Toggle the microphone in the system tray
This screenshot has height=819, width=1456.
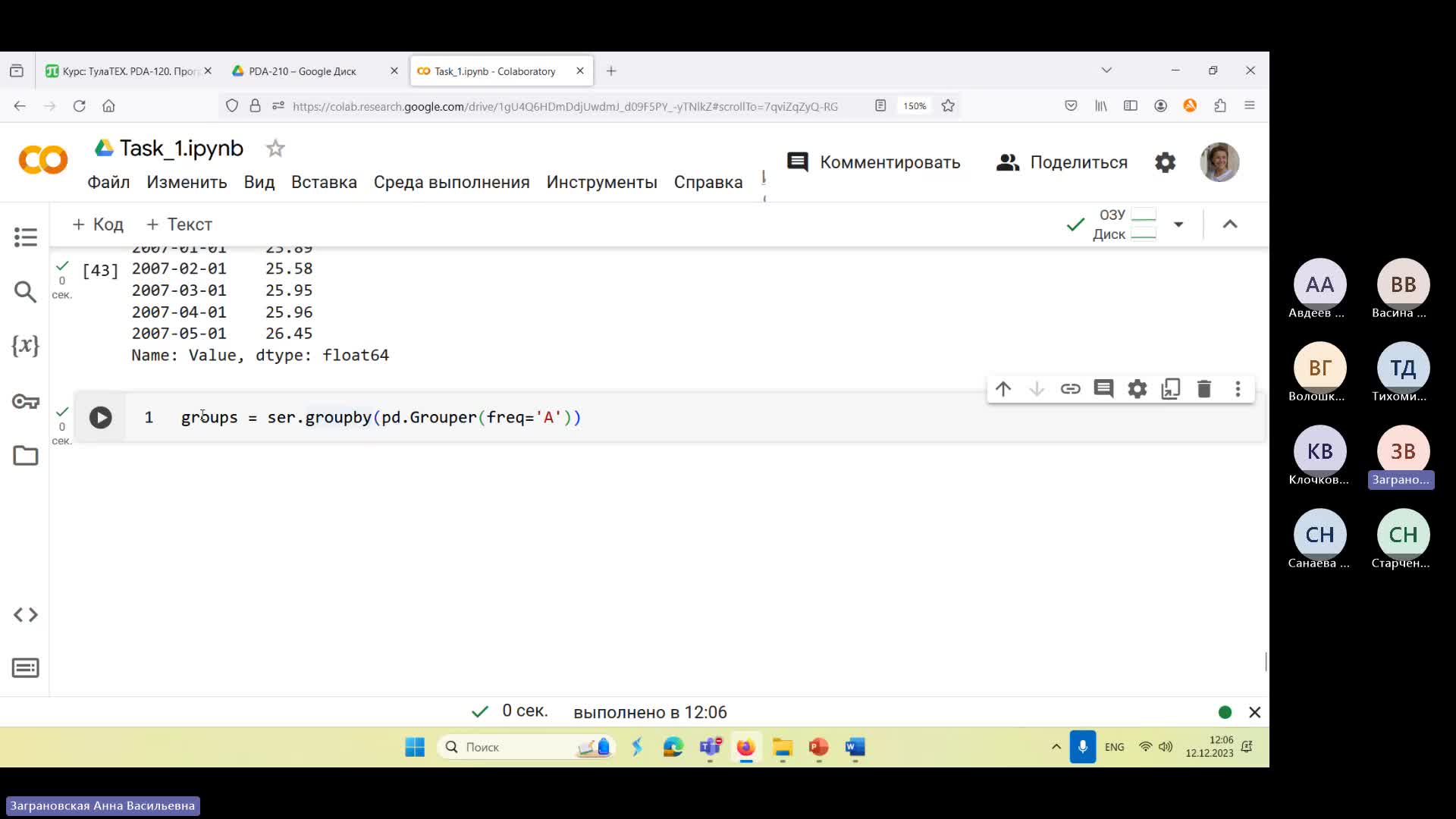1083,747
